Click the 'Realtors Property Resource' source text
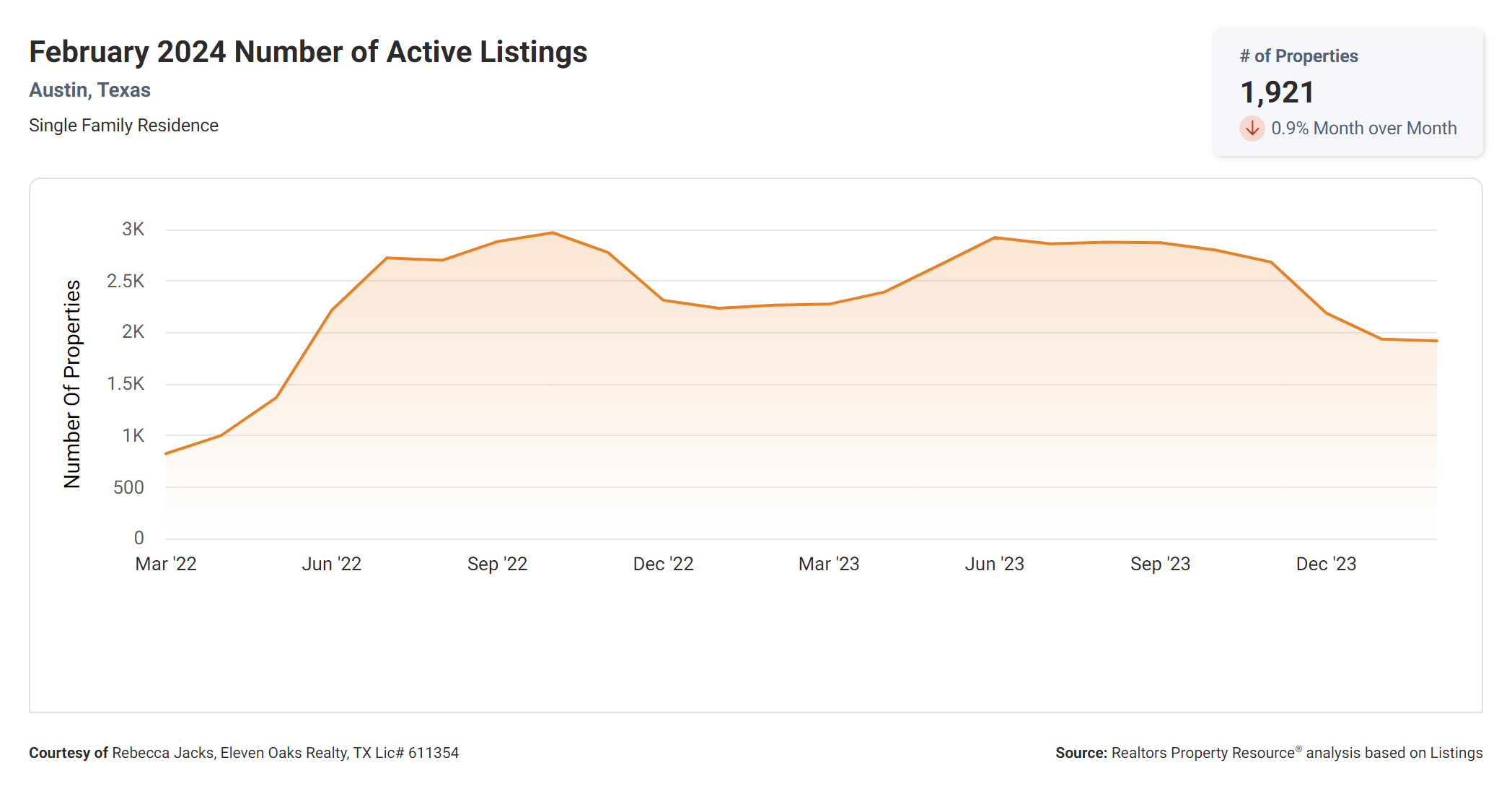The height and width of the screenshot is (794, 1512). 1203,753
